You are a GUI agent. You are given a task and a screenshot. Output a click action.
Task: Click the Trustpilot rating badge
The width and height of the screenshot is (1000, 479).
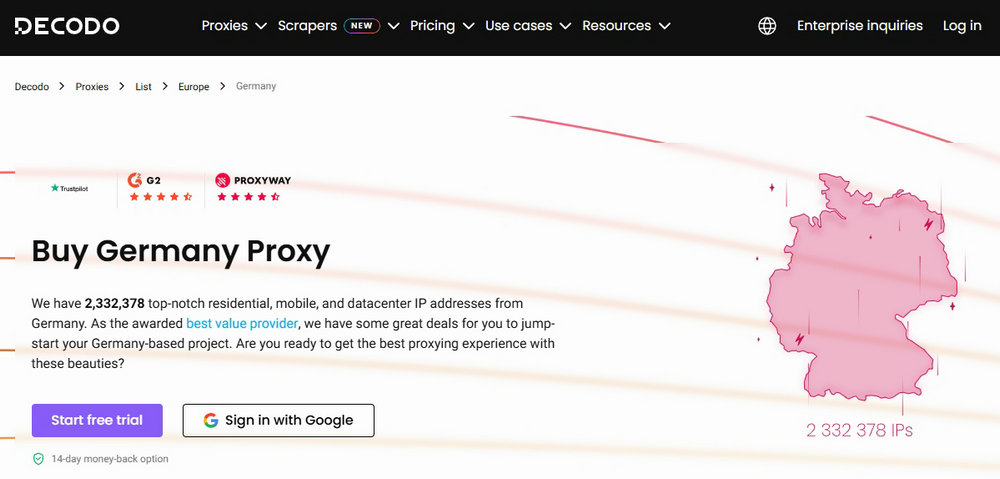70,188
